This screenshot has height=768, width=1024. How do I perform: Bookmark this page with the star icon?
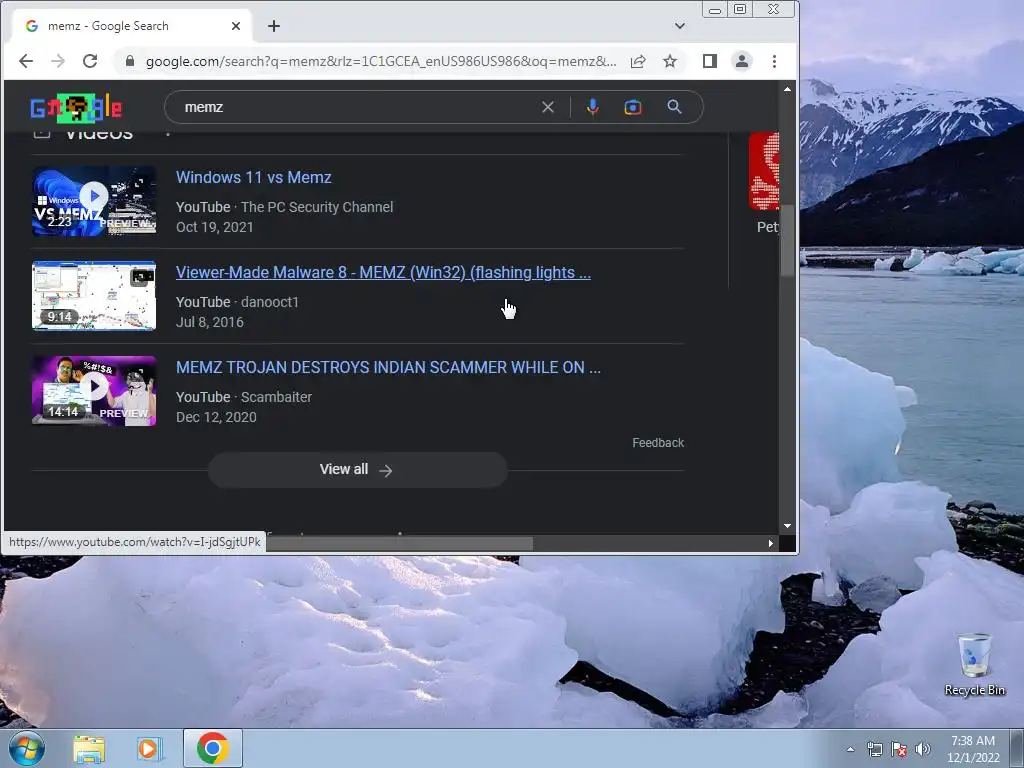[x=670, y=61]
